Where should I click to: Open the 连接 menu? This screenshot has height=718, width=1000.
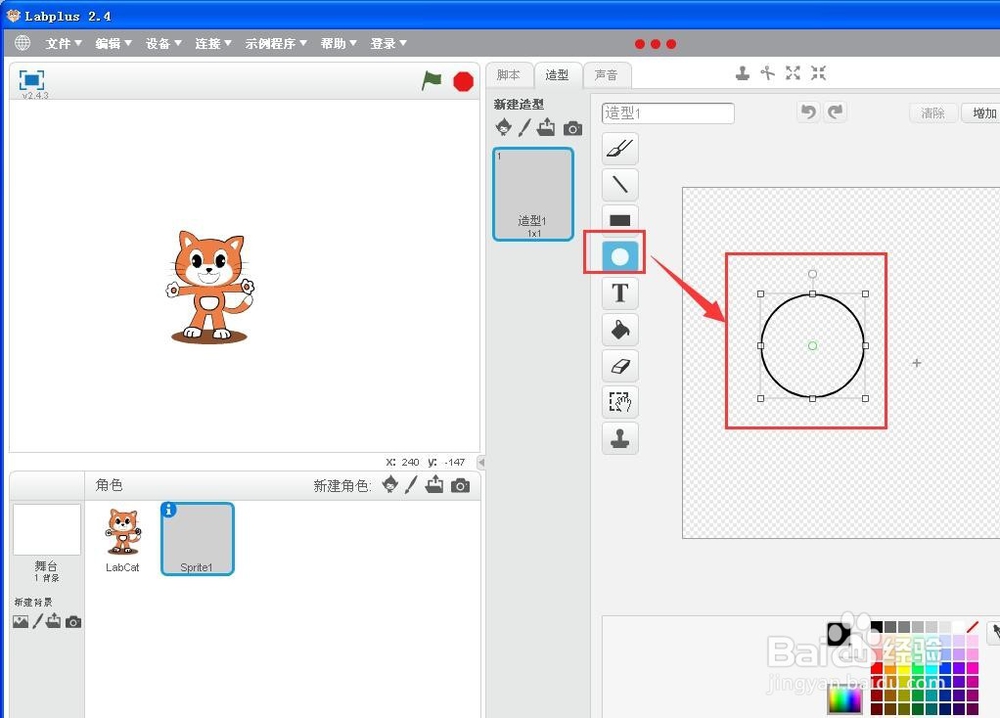(x=213, y=43)
